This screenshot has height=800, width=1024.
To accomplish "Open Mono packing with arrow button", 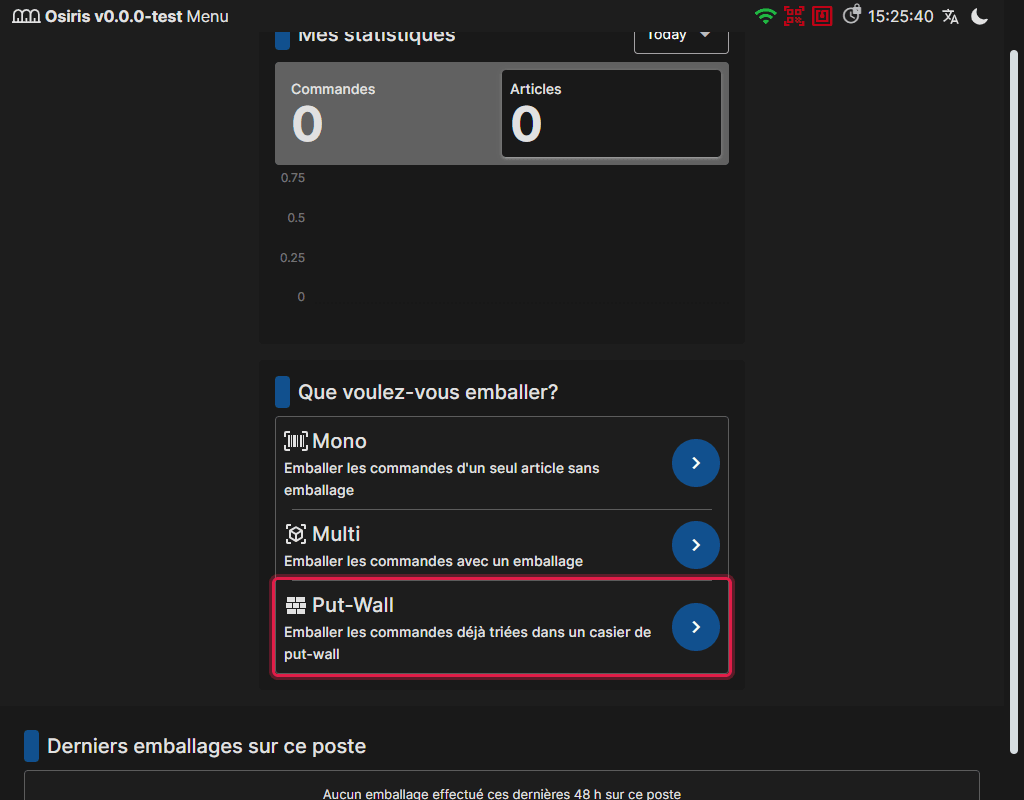I will pyautogui.click(x=696, y=463).
